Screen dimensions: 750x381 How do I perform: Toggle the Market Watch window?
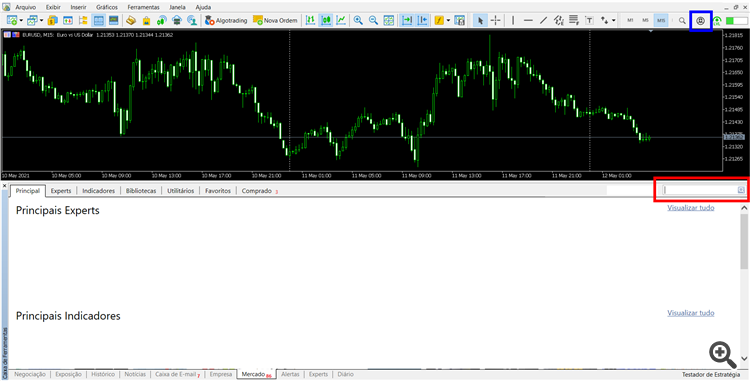[68, 21]
